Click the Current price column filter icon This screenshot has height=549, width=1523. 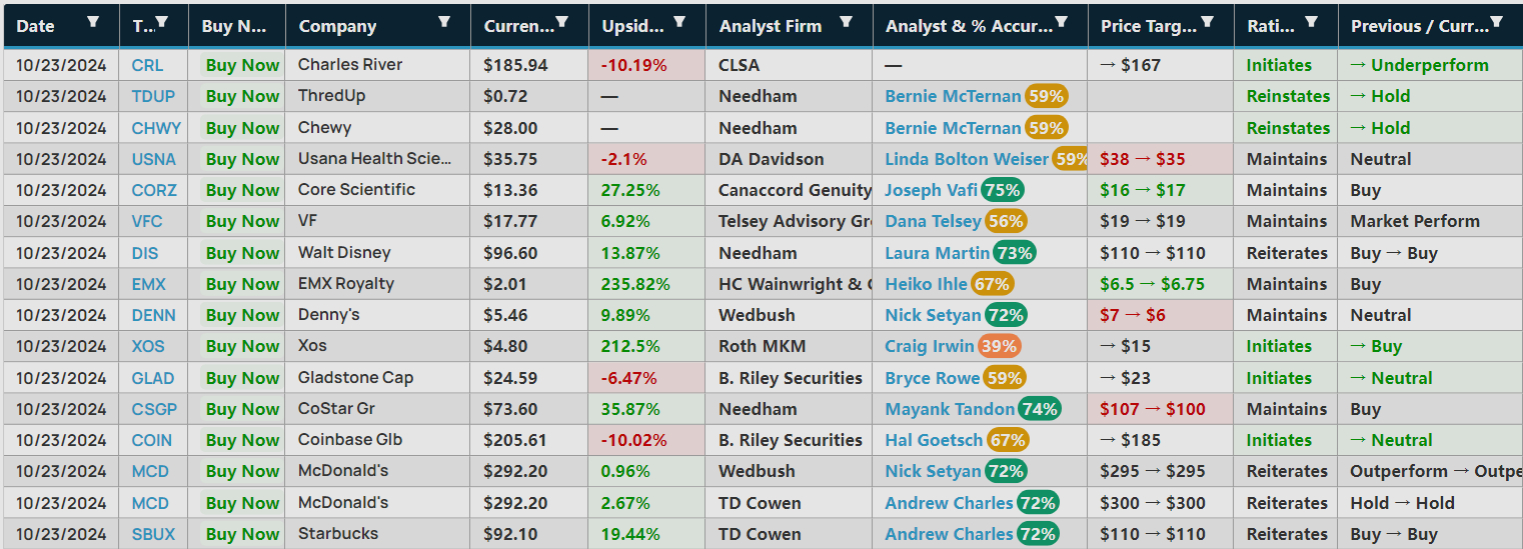point(562,22)
